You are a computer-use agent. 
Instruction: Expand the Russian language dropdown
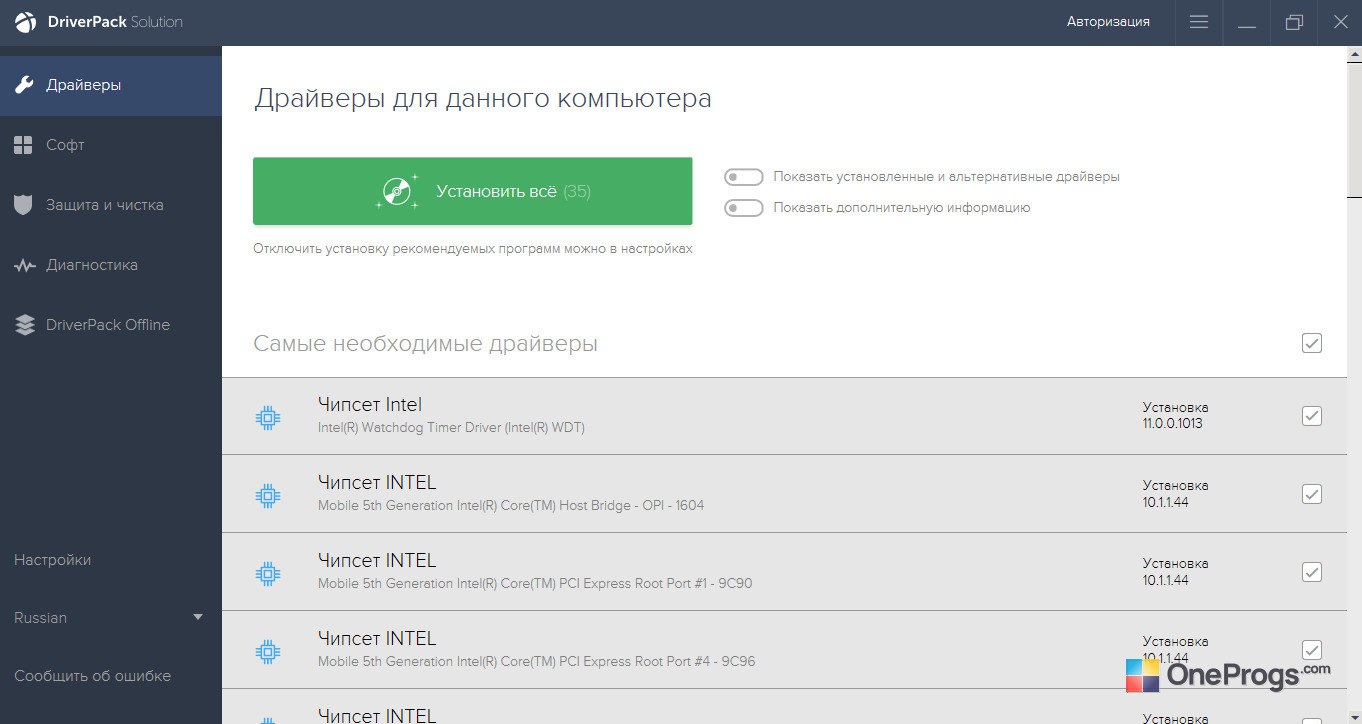coord(109,618)
